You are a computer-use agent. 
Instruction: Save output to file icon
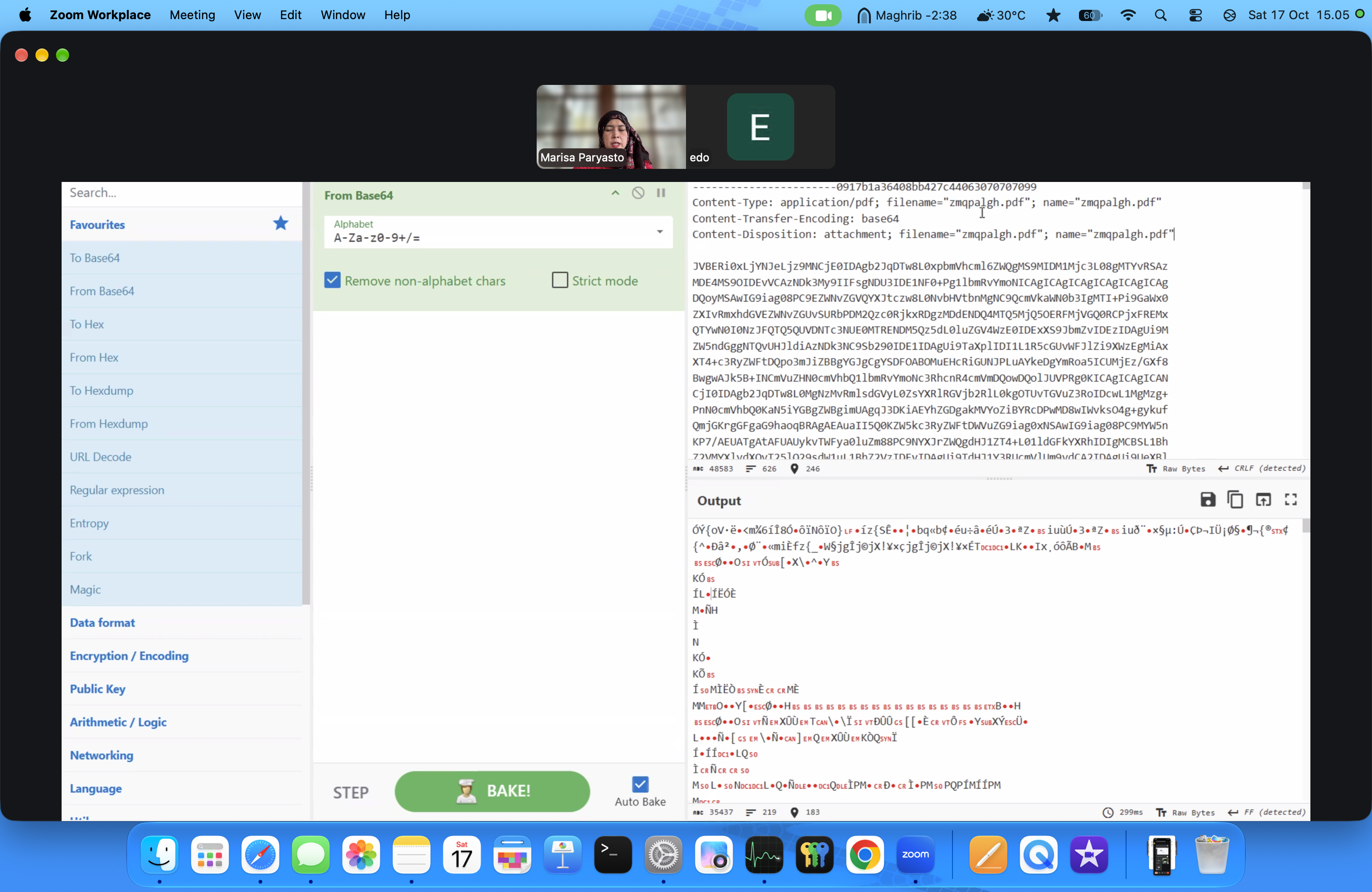(x=1208, y=500)
